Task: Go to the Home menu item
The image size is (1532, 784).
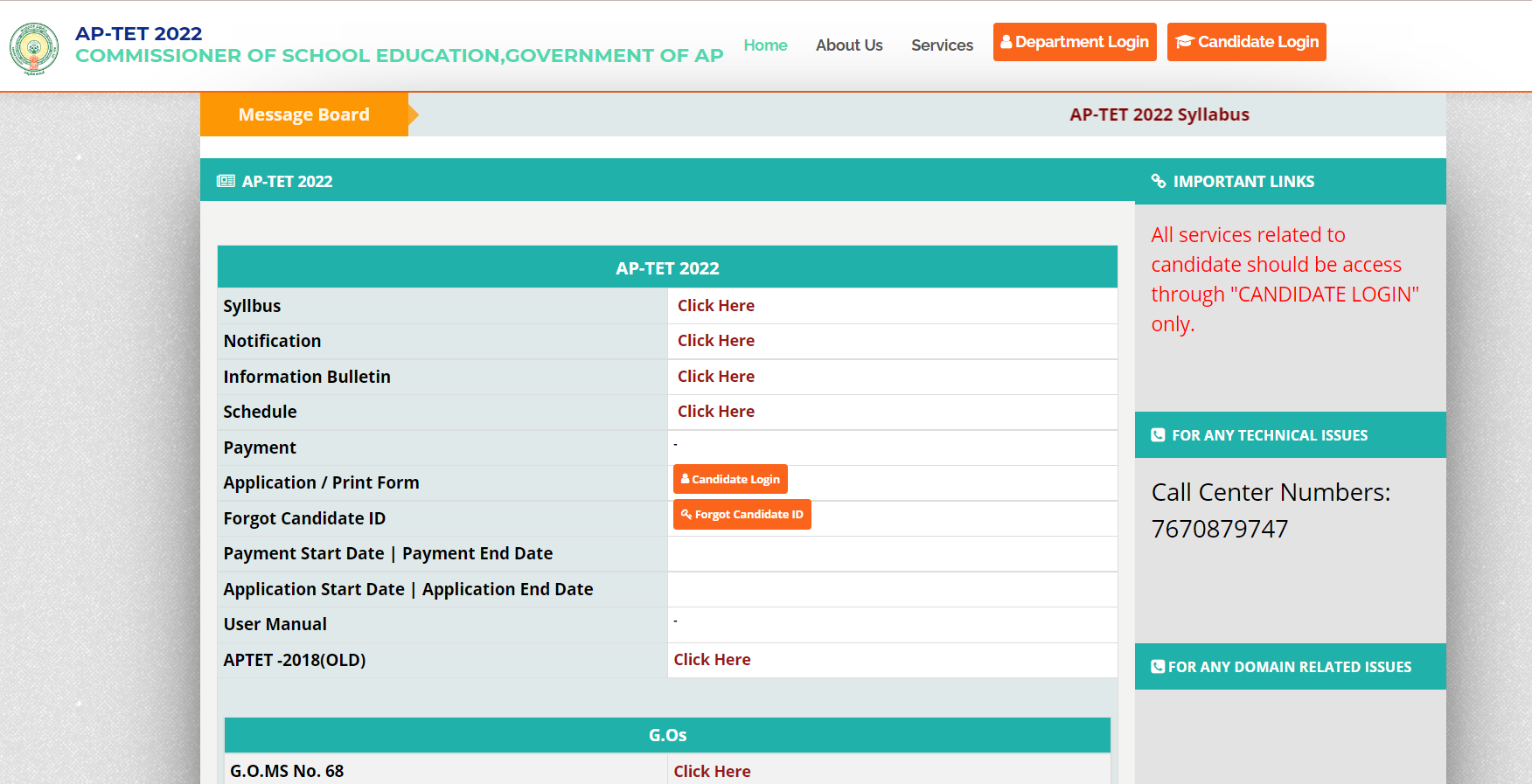Action: [x=765, y=45]
